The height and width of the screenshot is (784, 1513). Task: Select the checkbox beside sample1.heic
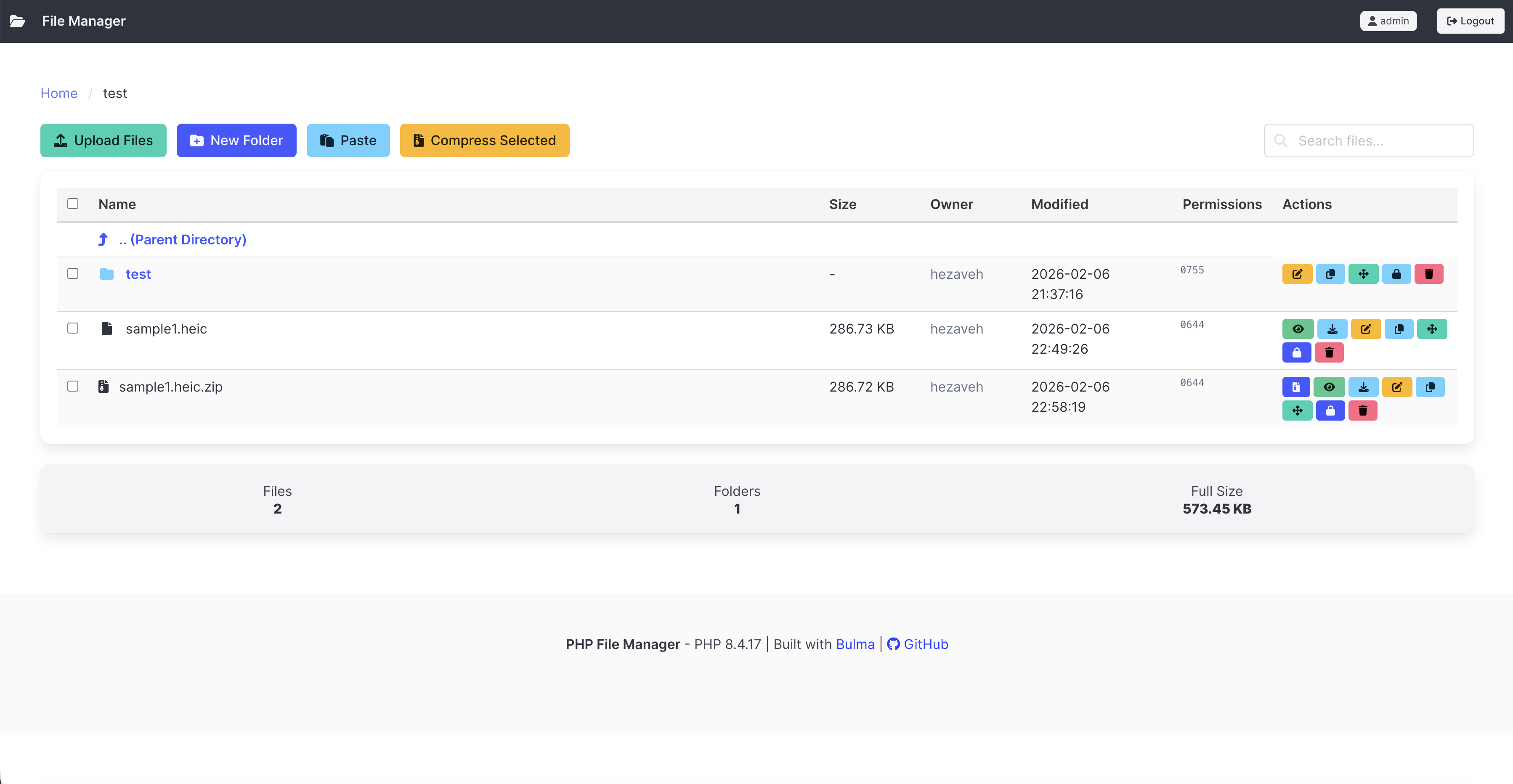(x=73, y=328)
